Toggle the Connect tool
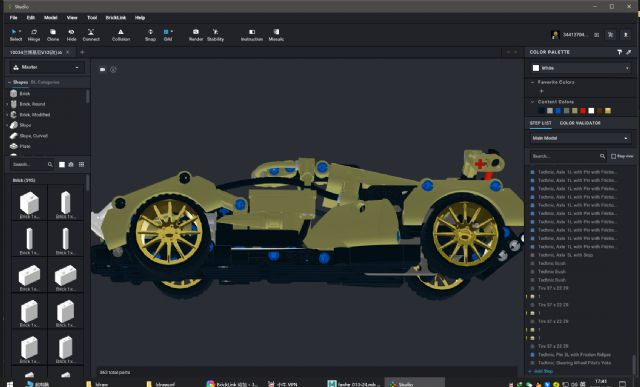 click(x=91, y=35)
